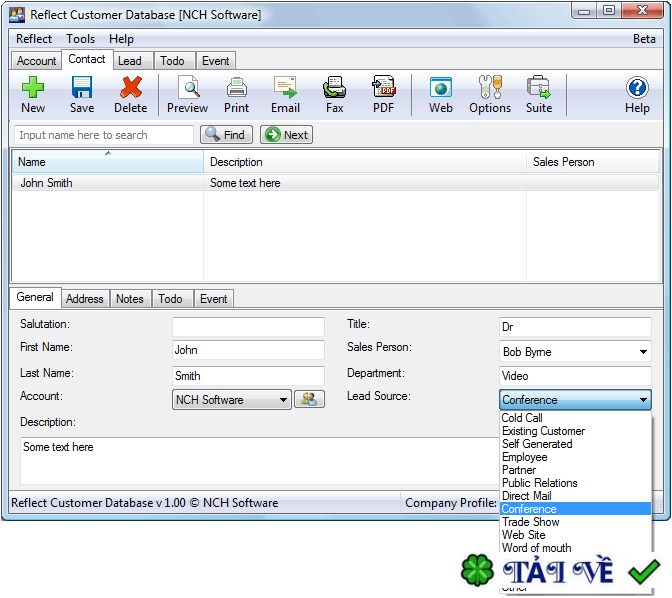The width and height of the screenshot is (672, 598).
Task: Click the Fax toolbar icon
Action: (x=334, y=88)
